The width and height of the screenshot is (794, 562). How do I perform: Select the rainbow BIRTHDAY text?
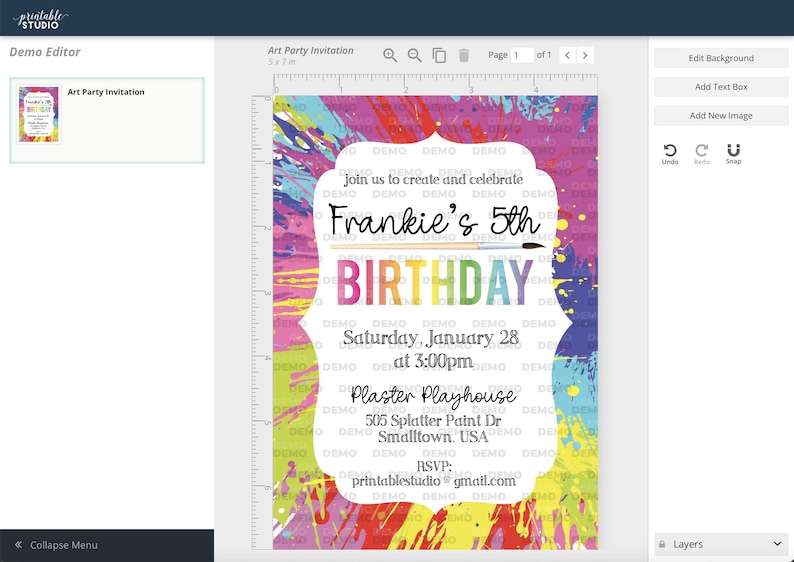coord(434,283)
